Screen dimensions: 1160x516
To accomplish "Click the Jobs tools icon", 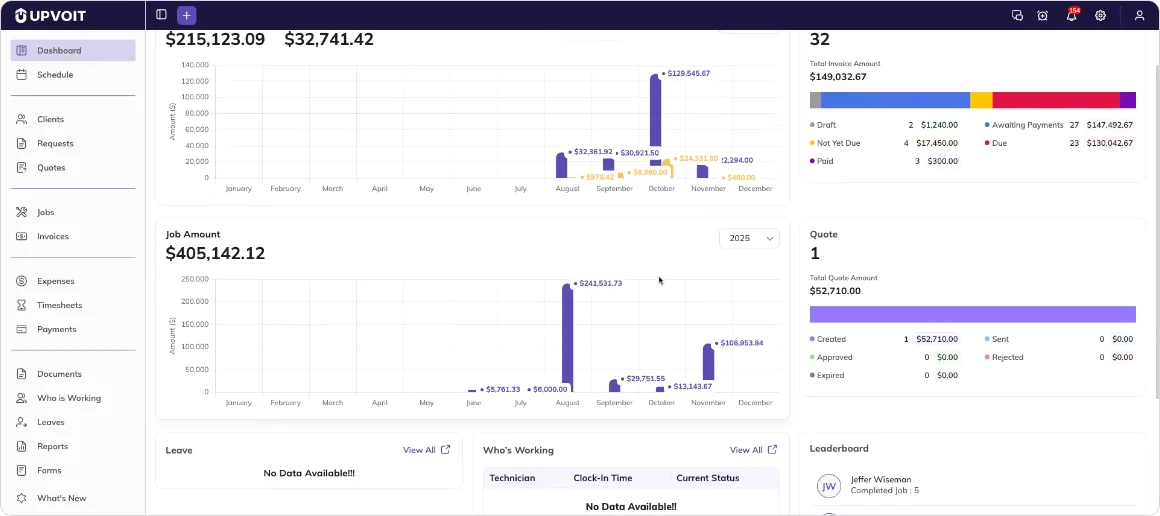I will tap(21, 212).
